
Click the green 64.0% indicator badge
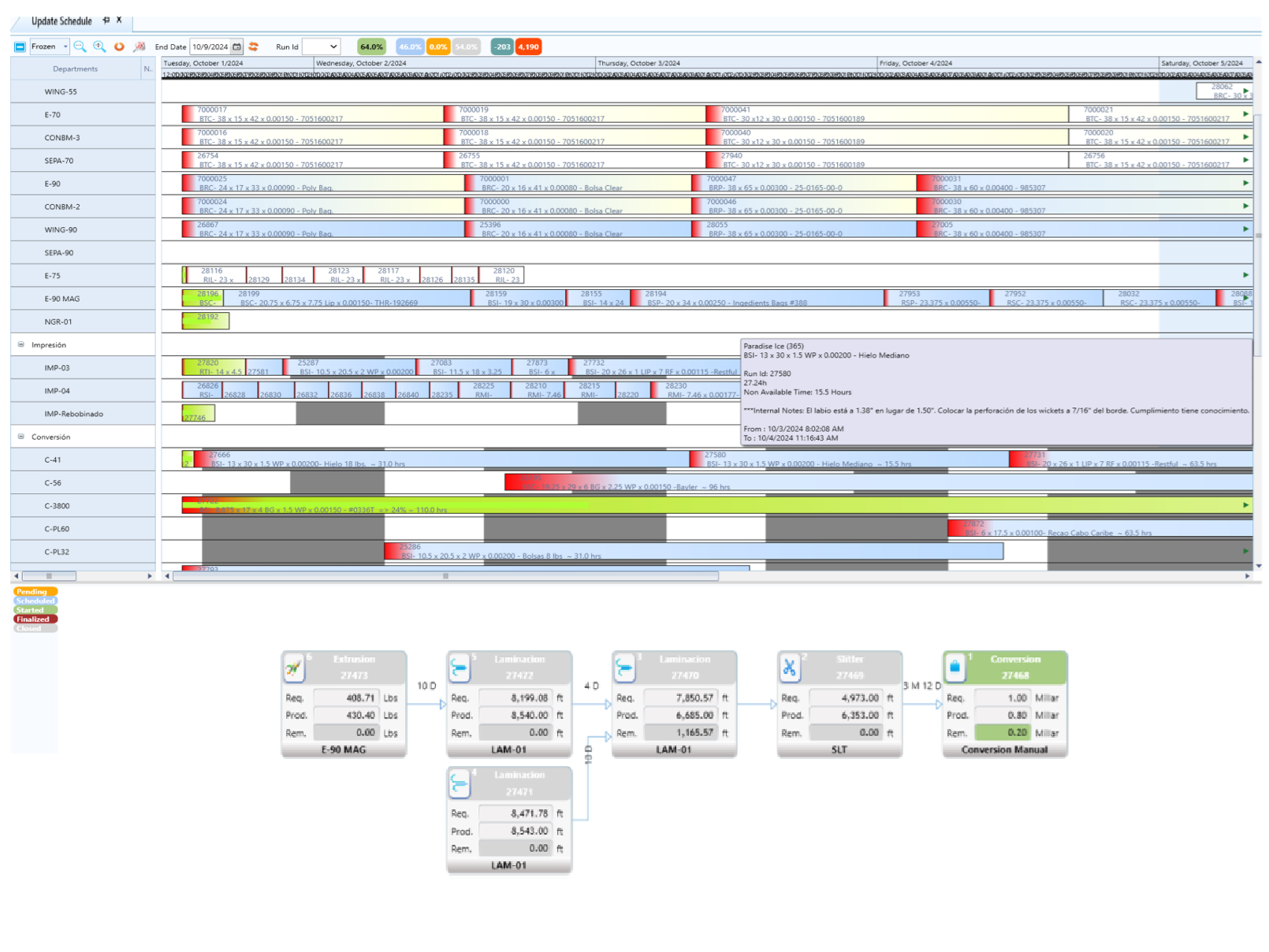pyautogui.click(x=371, y=46)
